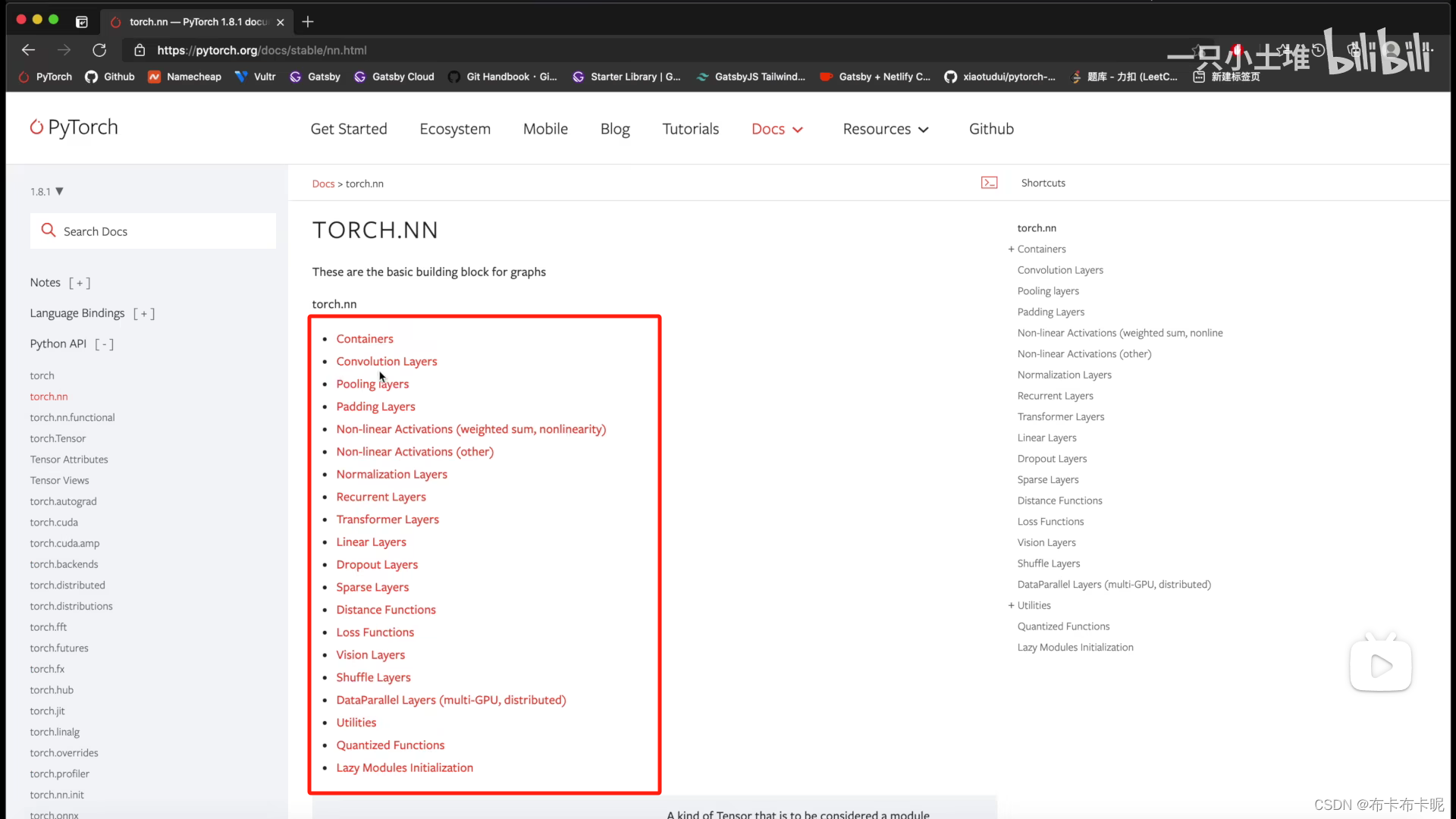The image size is (1456, 819).
Task: Click the search docs input field icon
Action: [48, 231]
